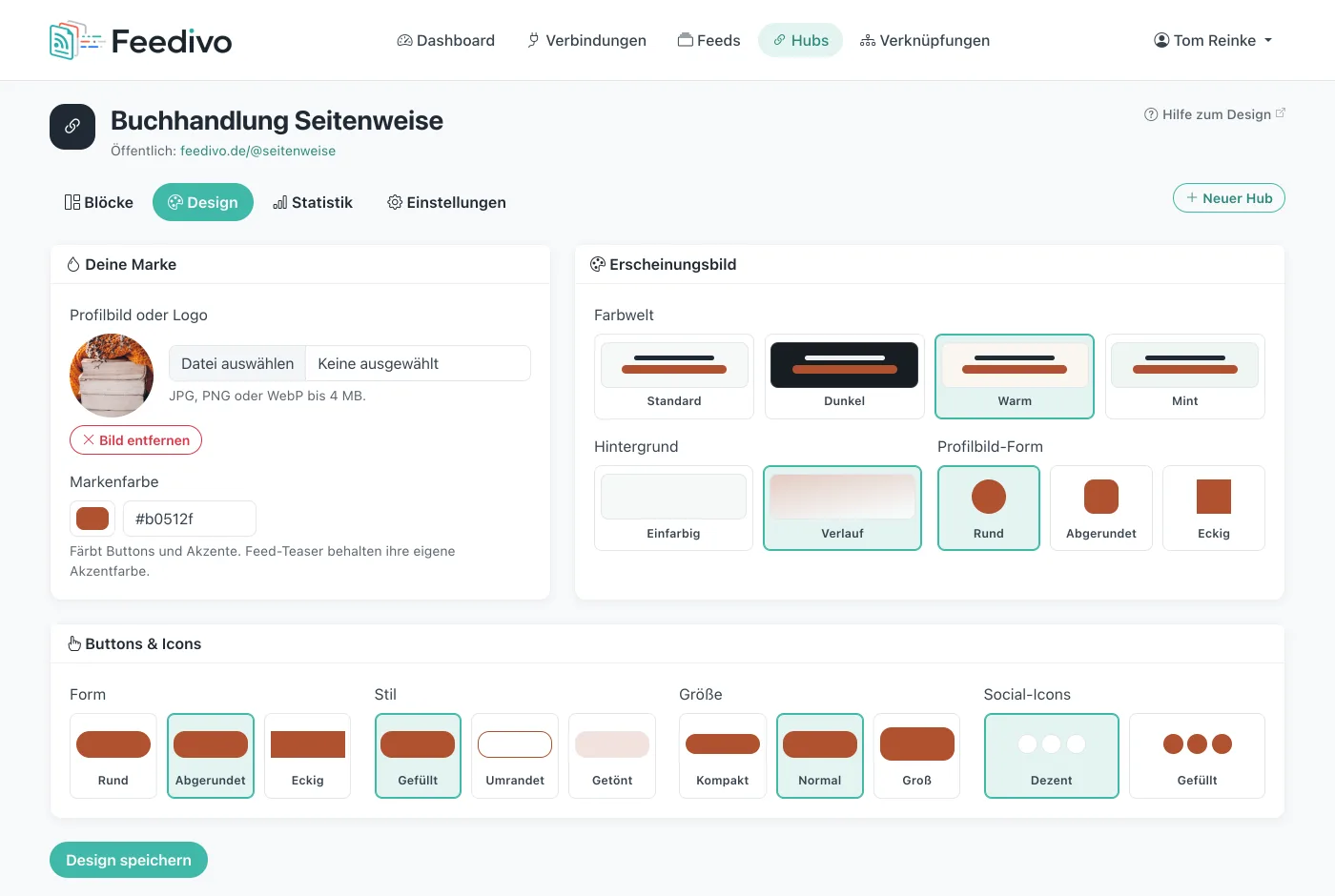The width and height of the screenshot is (1335, 896).
Task: Choose the Warm Farbwelt option
Action: [x=1015, y=377]
